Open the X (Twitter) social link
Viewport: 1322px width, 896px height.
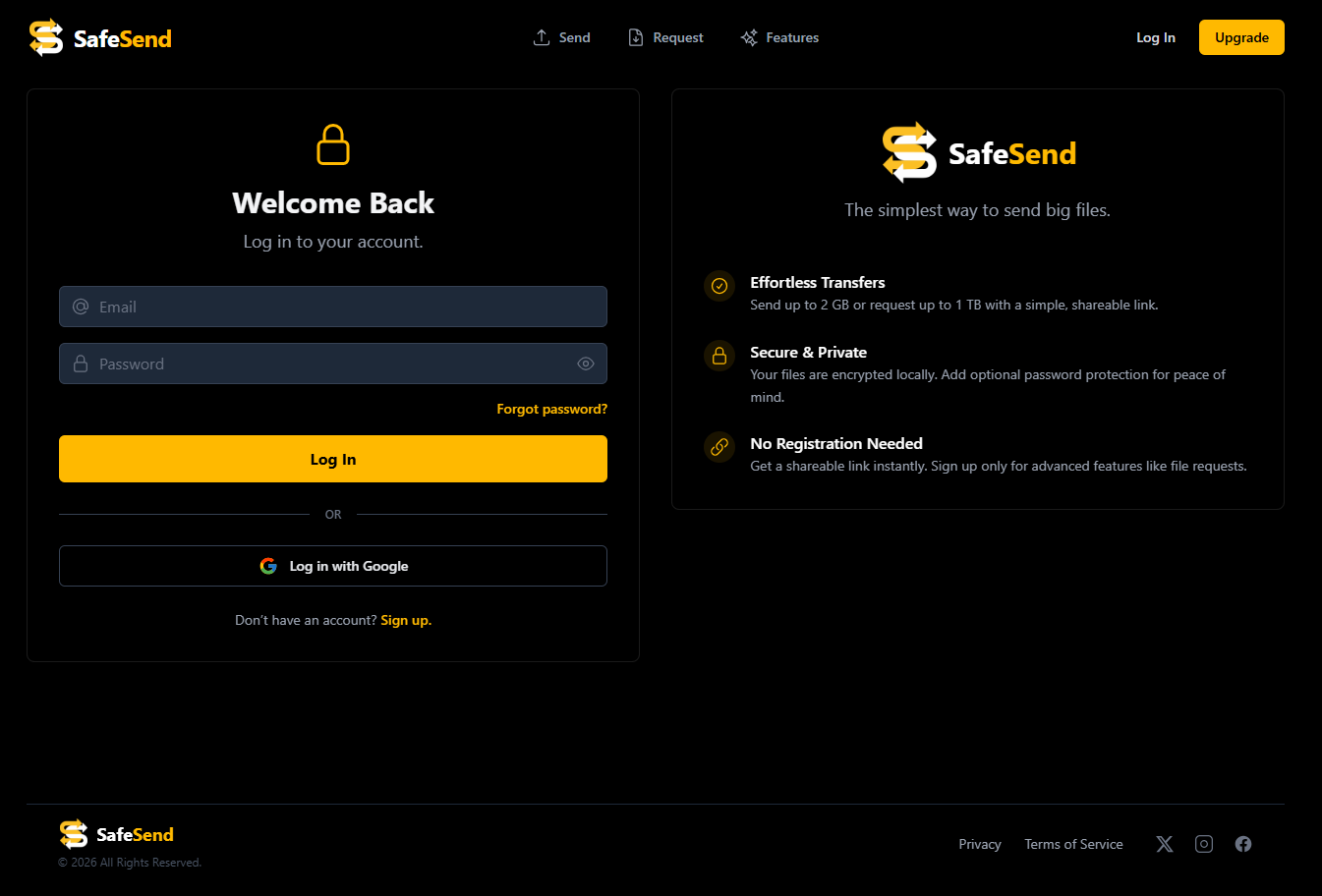(1165, 844)
